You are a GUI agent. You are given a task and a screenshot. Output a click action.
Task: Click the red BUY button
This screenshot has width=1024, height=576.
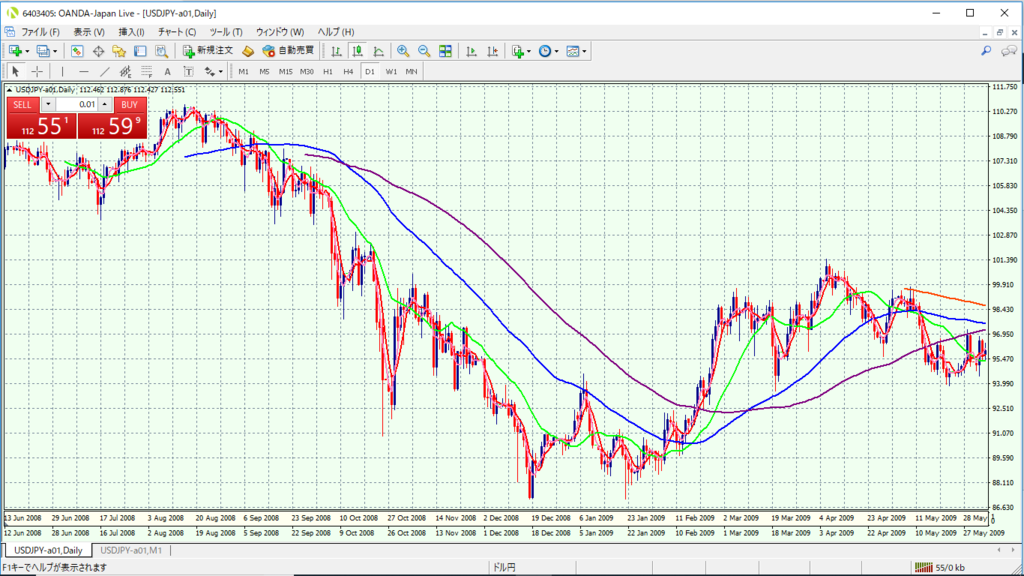click(129, 104)
